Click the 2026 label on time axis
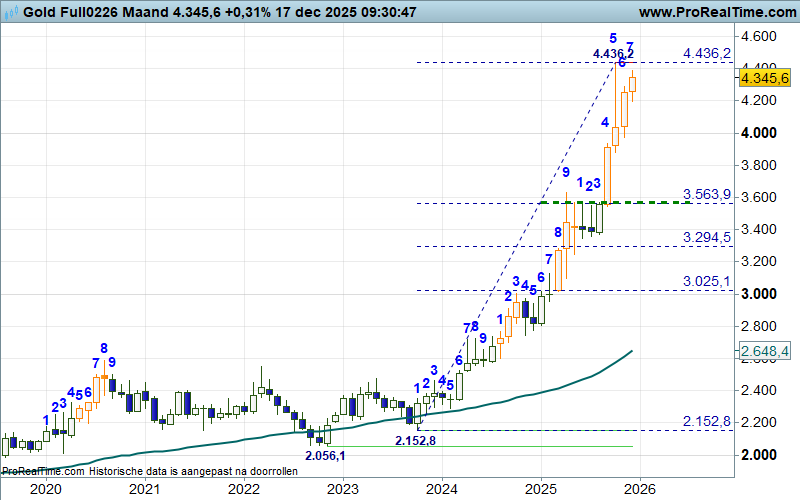Image resolution: width=800 pixels, height=500 pixels. 639,489
